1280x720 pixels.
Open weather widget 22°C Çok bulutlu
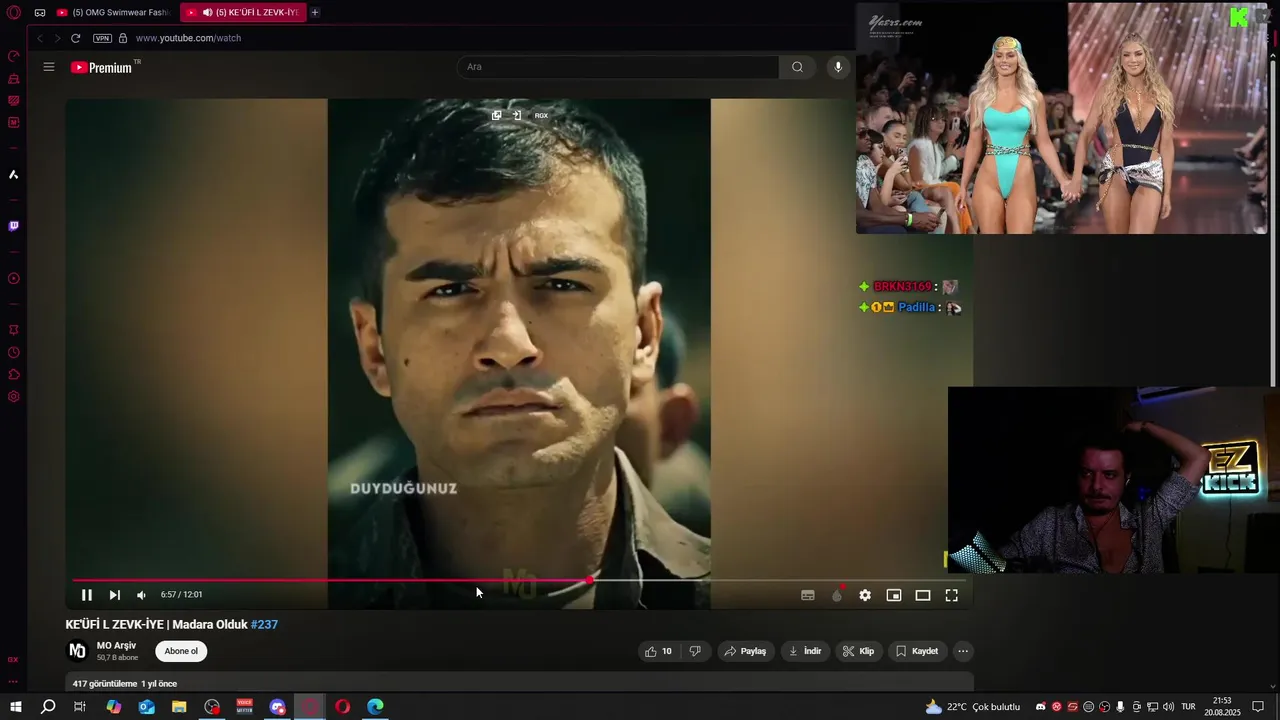(x=973, y=707)
